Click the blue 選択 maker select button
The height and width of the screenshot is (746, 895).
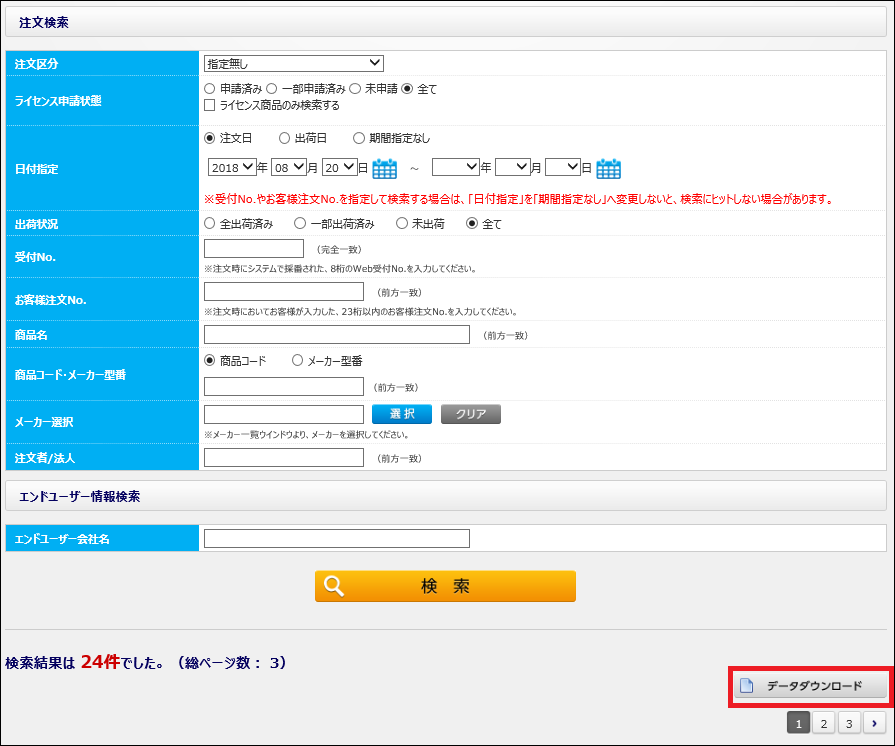pos(401,414)
